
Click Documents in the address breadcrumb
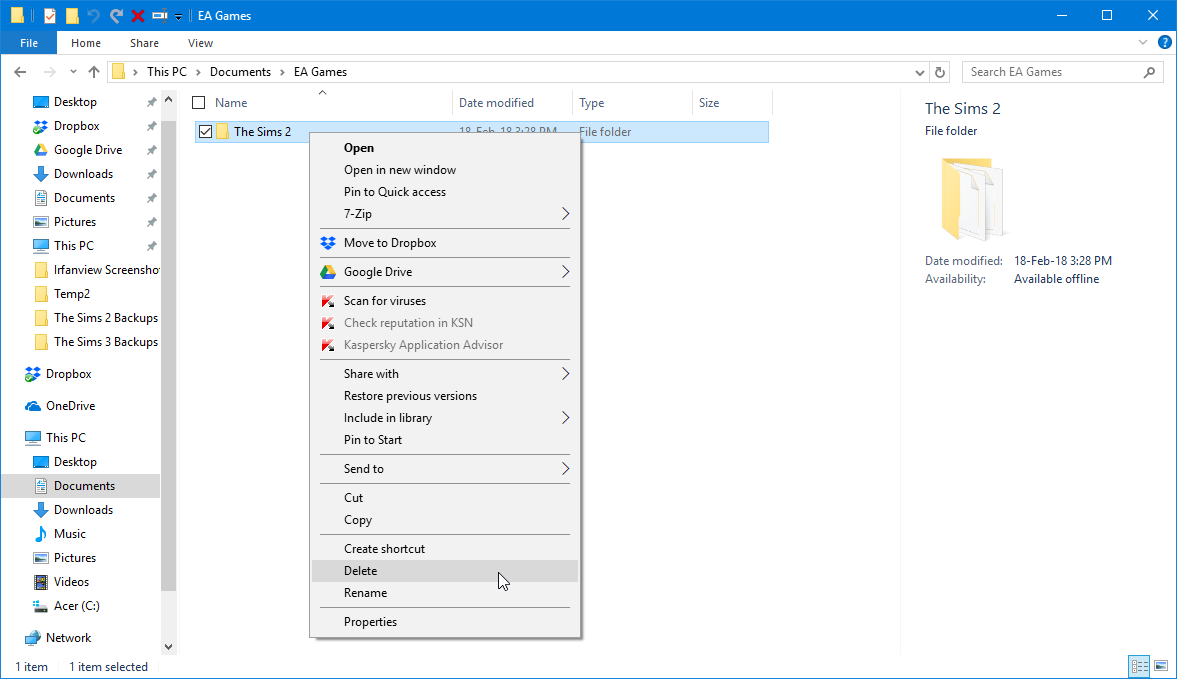(x=240, y=72)
